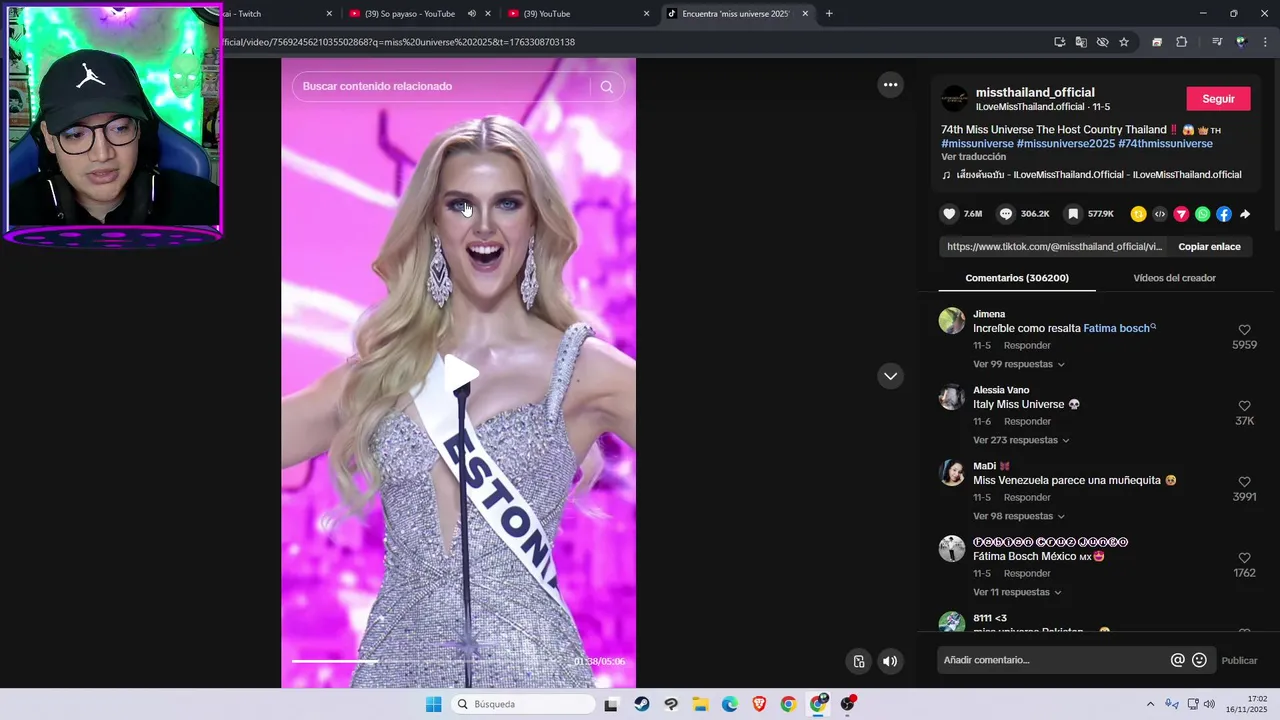The image size is (1280, 720).
Task: Show hidden system tray icons
Action: [x=1150, y=704]
